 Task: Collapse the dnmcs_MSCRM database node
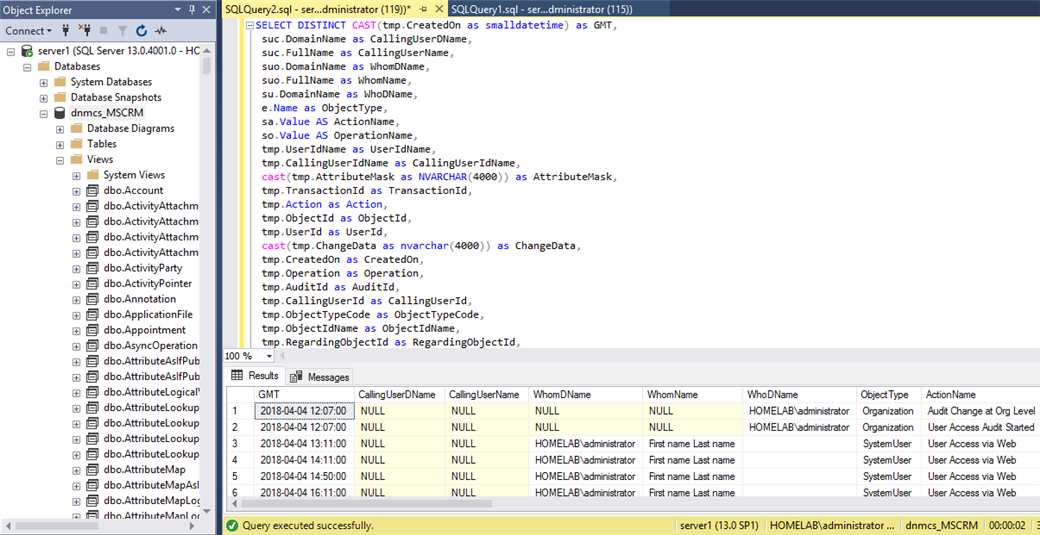(44, 113)
